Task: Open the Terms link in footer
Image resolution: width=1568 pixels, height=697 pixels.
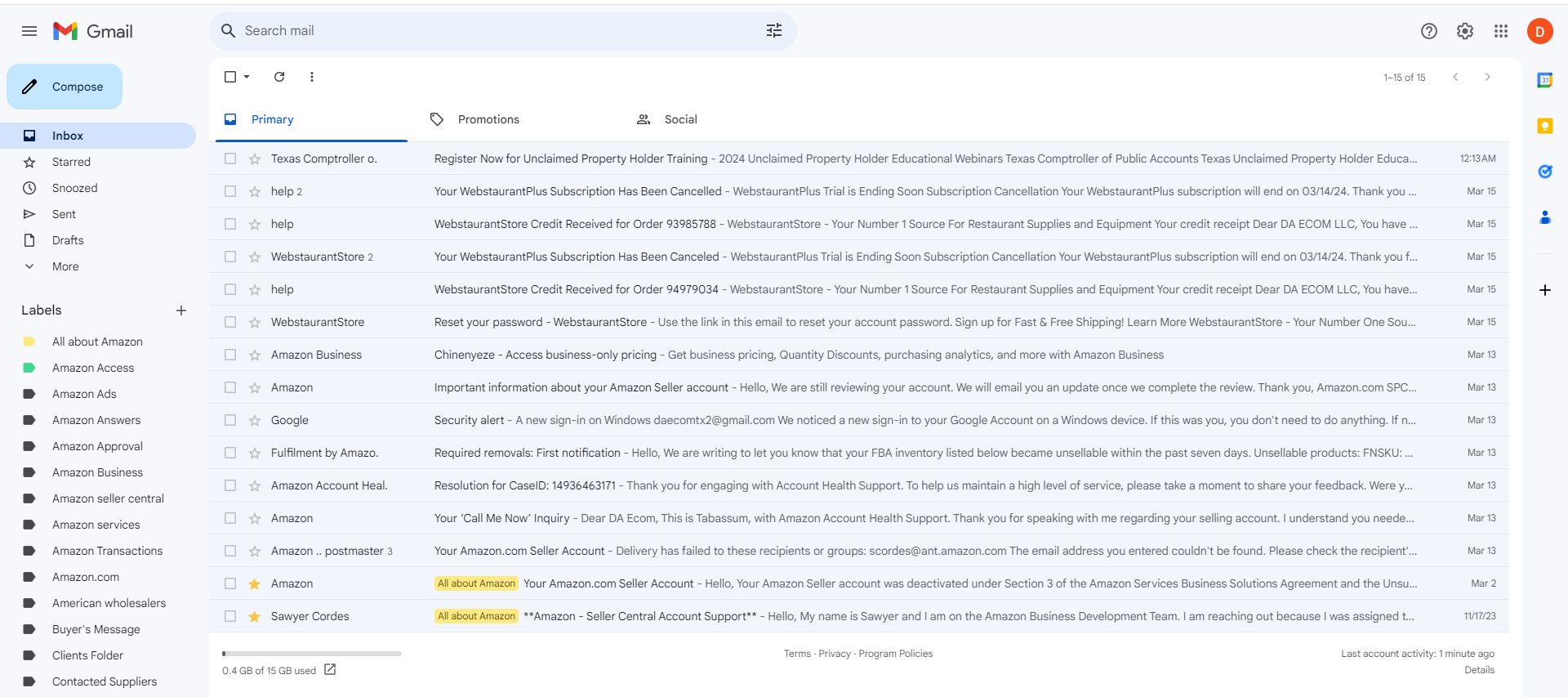Action: tap(797, 654)
